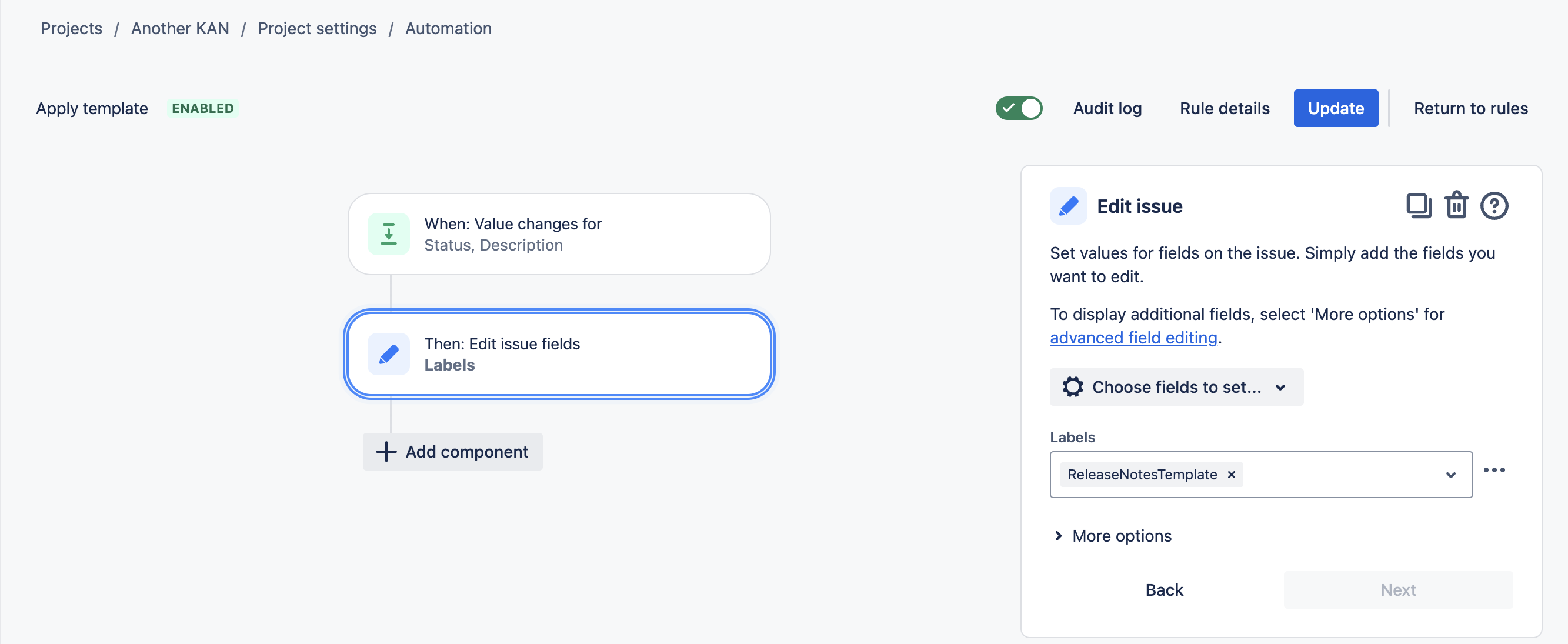The width and height of the screenshot is (1568, 644).
Task: Click the duplicate component icon
Action: point(1418,206)
